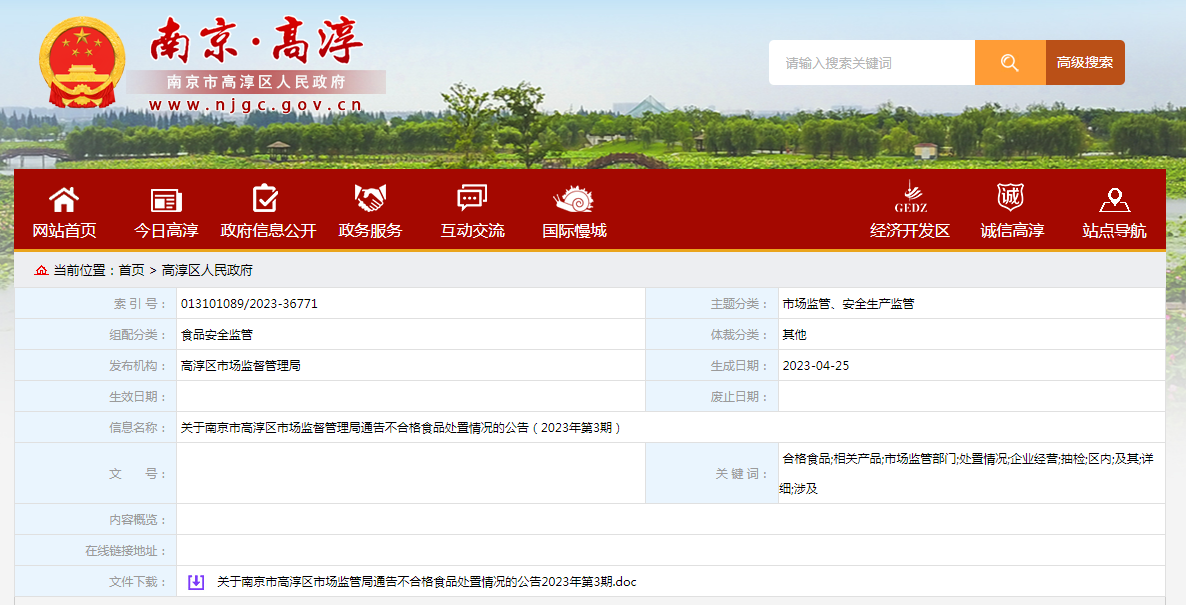
Task: Download the 不合格食品处置情况 .doc file
Action: (x=426, y=582)
